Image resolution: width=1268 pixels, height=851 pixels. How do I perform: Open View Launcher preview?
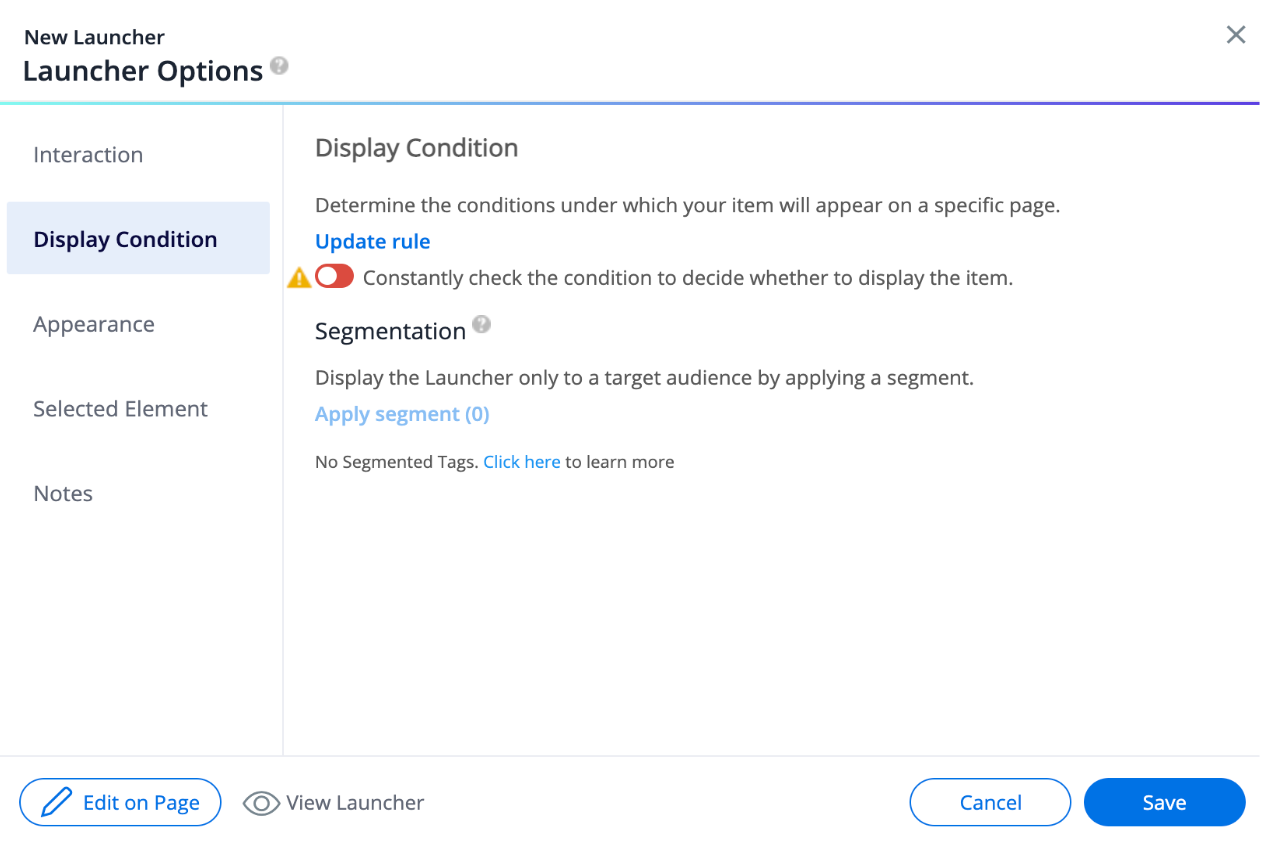click(x=333, y=803)
